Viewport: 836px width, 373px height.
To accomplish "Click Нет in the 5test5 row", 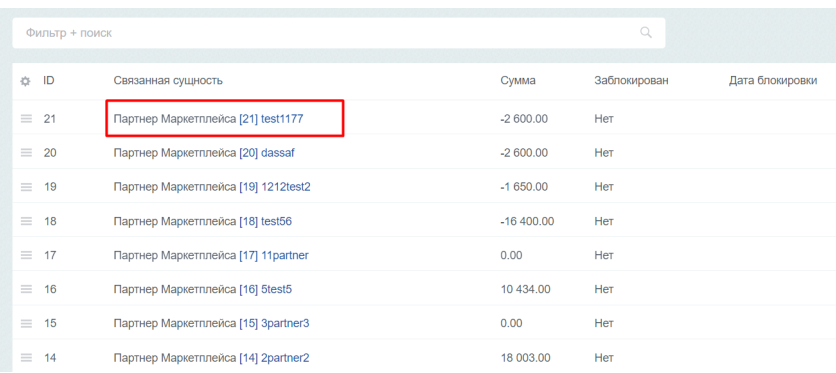I will 604,289.
